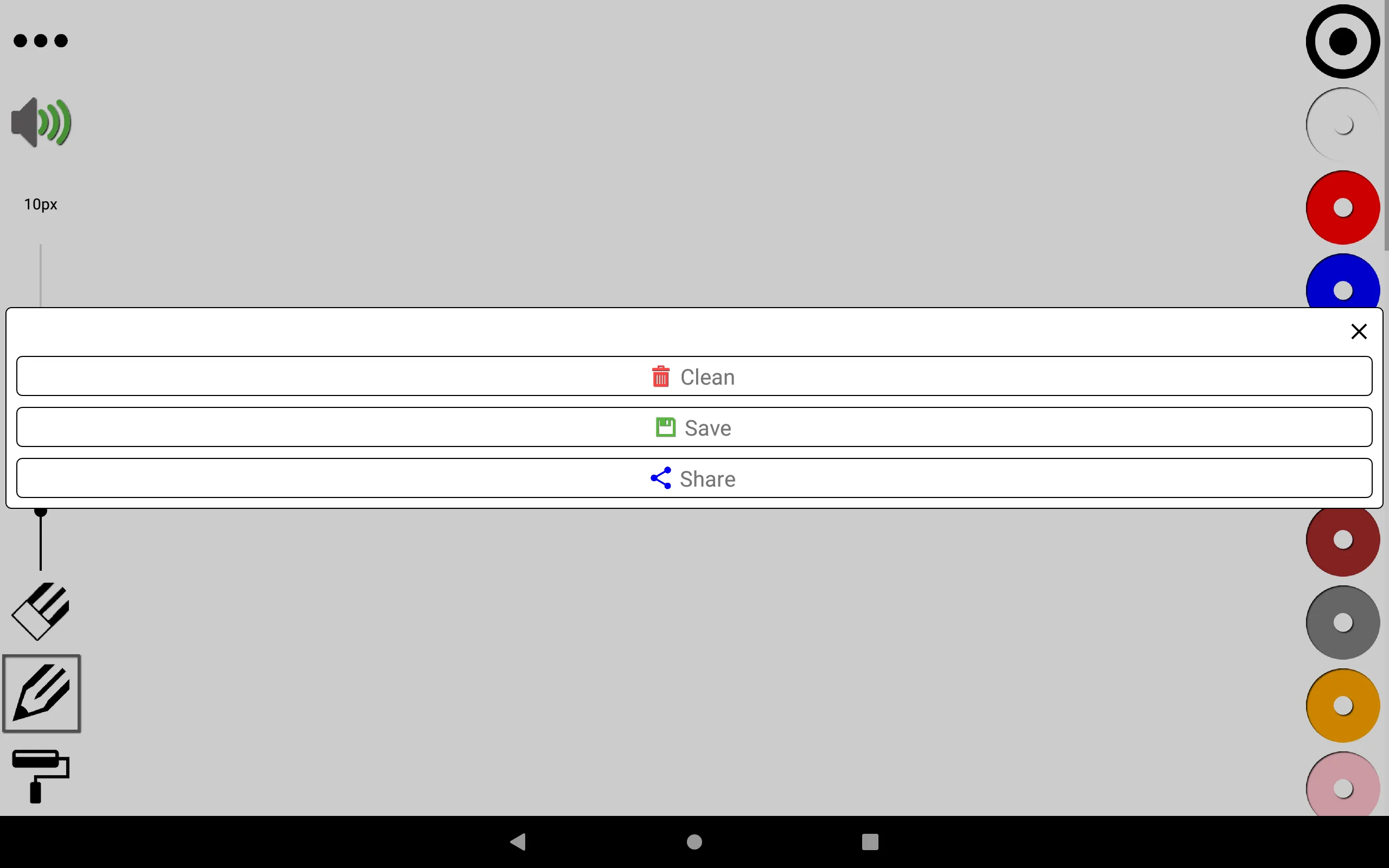Click the Save button
The height and width of the screenshot is (868, 1389).
694,427
